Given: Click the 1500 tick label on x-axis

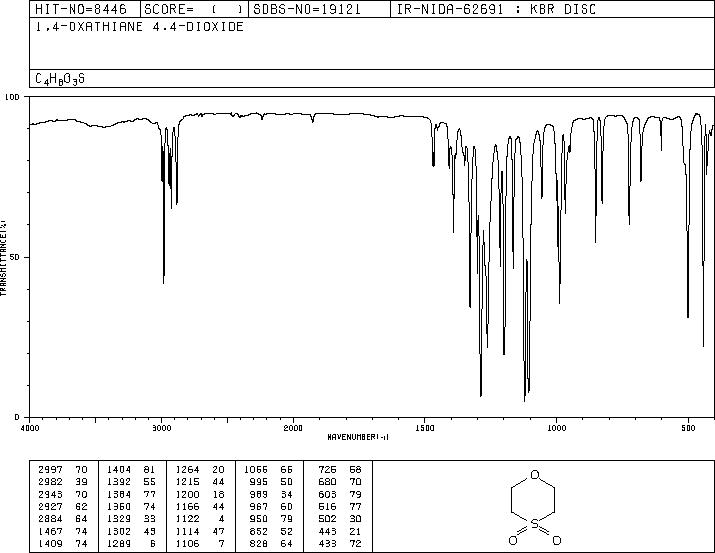Looking at the screenshot, I should click(x=425, y=428).
